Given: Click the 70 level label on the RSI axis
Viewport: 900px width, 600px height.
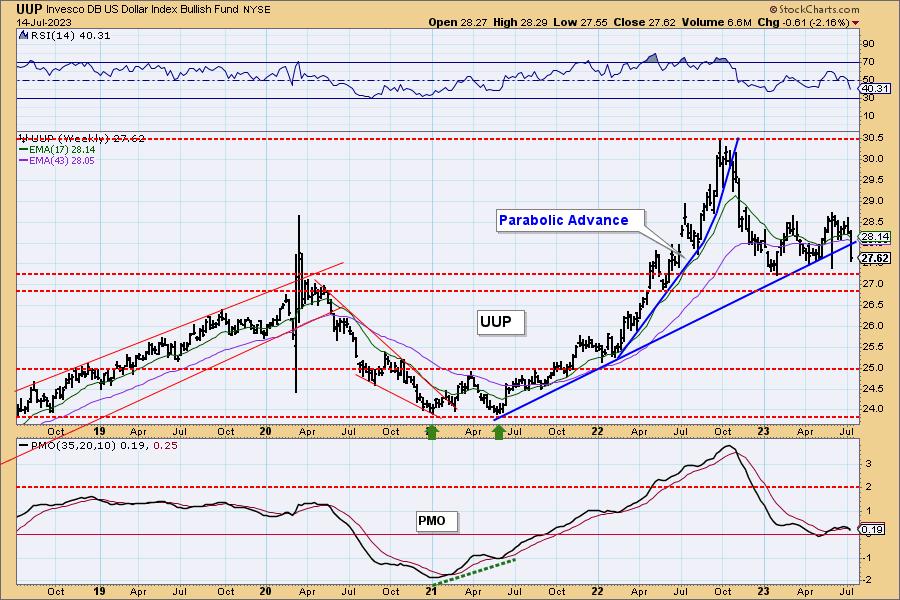Looking at the screenshot, I should point(868,61).
